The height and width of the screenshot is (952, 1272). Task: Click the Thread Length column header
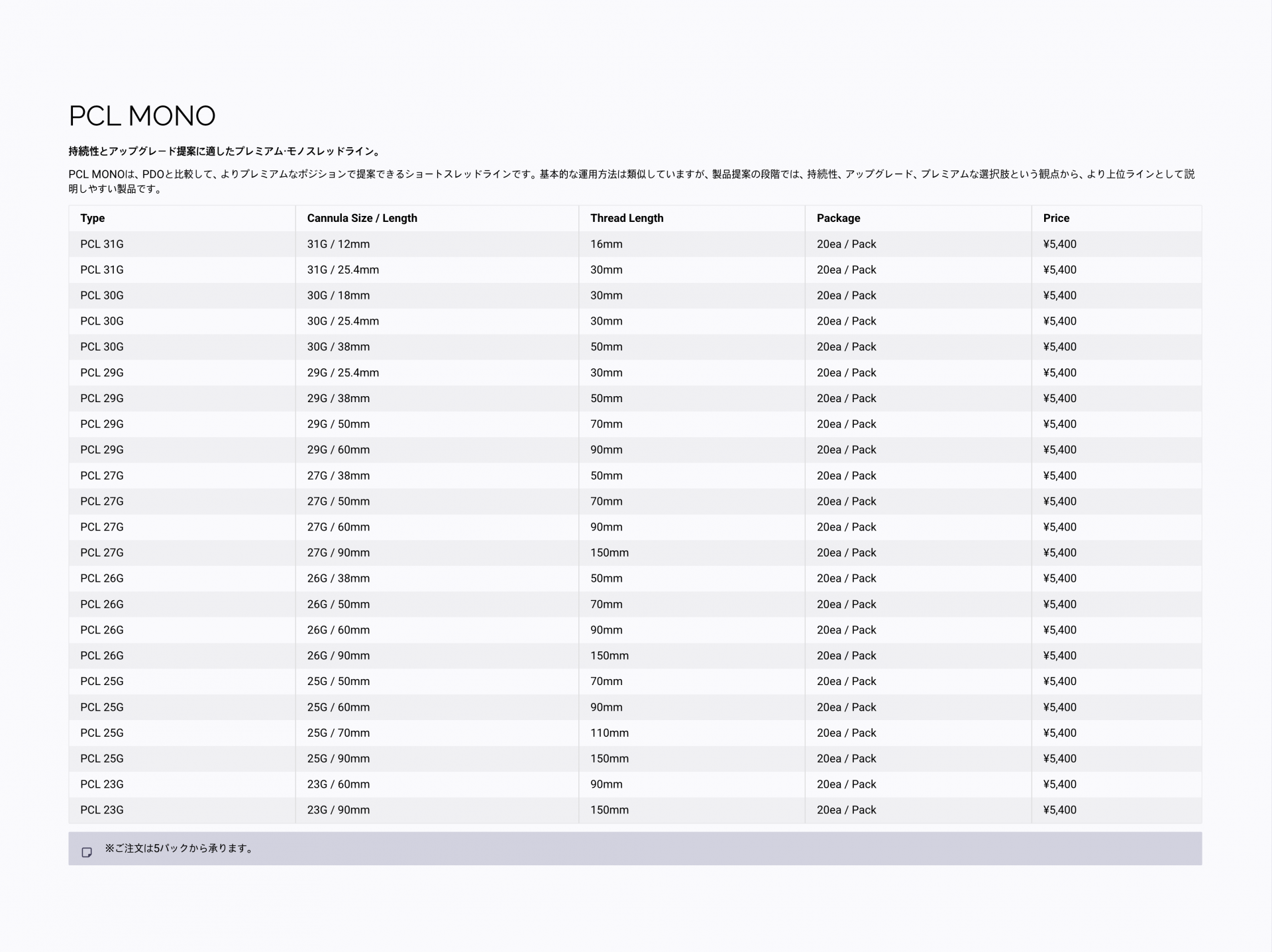(692, 218)
